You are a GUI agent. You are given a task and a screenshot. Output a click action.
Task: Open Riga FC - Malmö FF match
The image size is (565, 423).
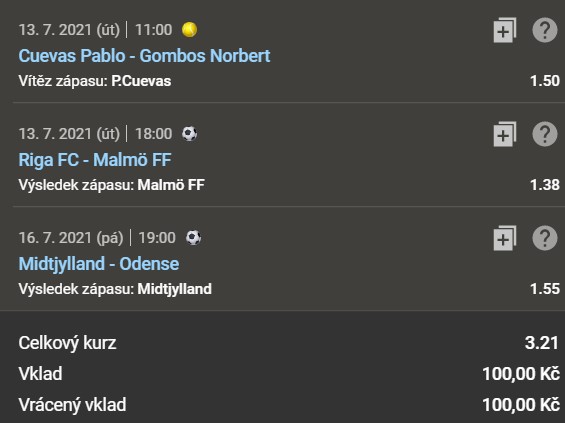(95, 160)
